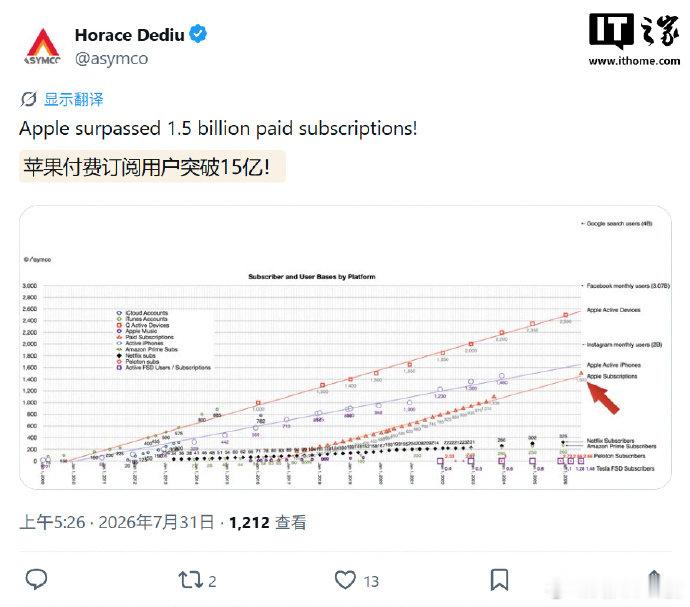Screen dimensions: 690x607
Task: Click the blue verified badge
Action: tap(198, 34)
